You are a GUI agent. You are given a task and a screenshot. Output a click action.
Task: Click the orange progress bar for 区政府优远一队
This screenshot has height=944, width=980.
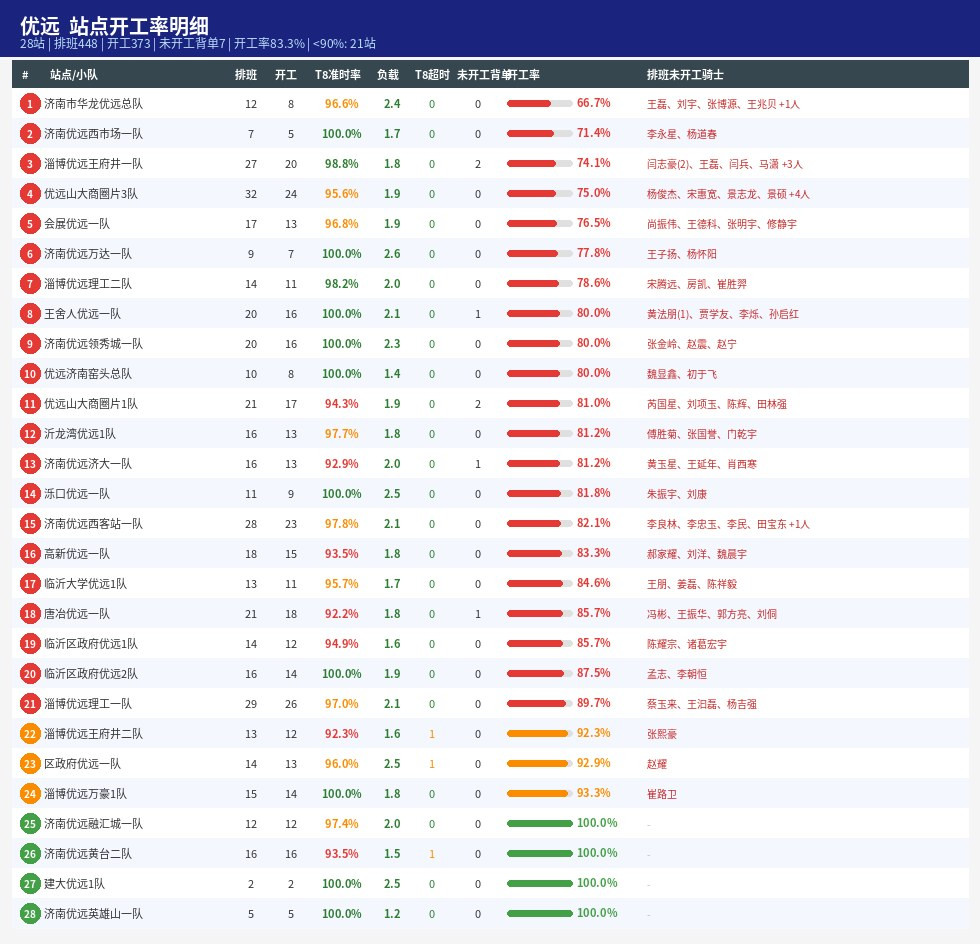(x=539, y=764)
